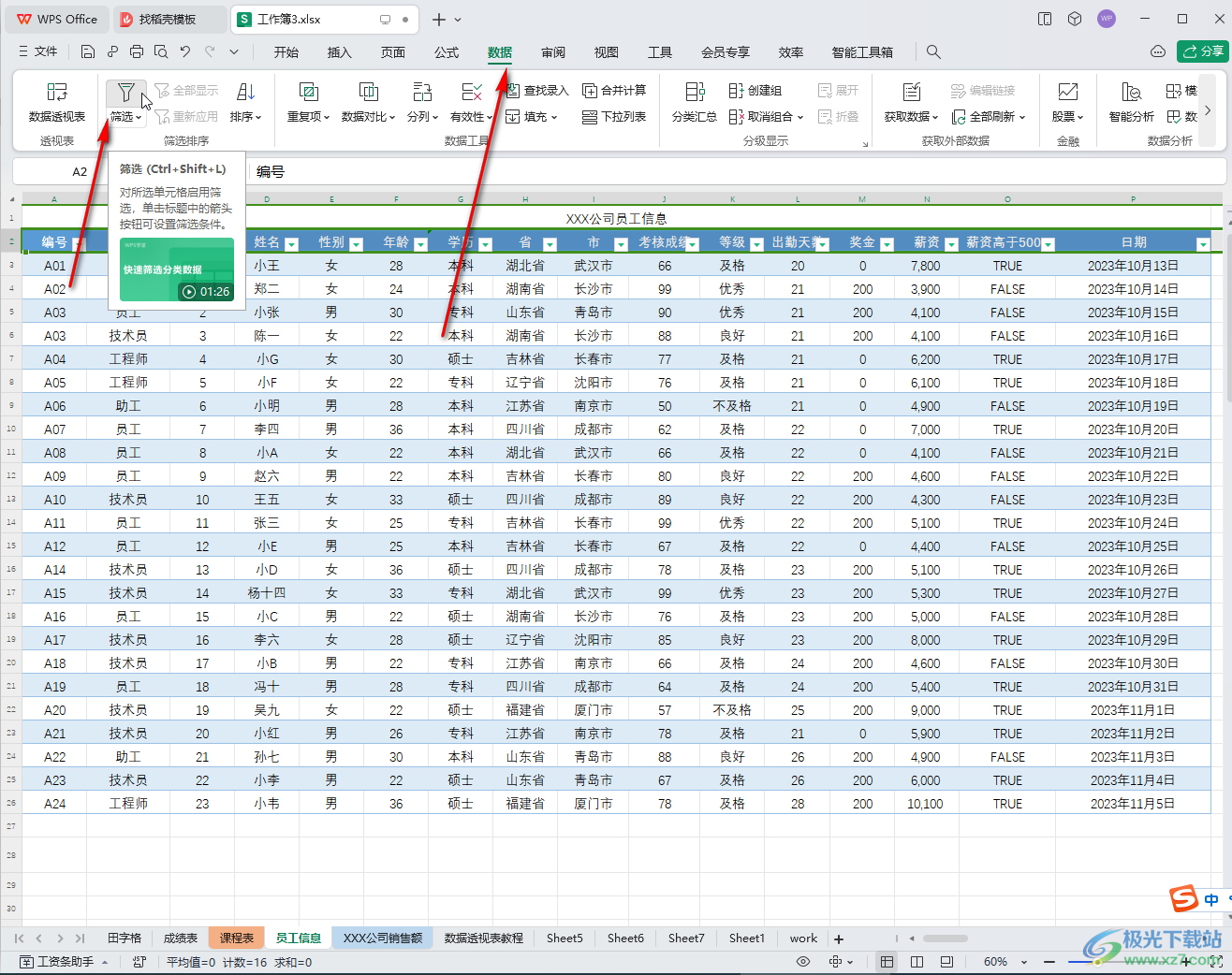Add a new document tab with plus
This screenshot has height=975, width=1232.
439,19
